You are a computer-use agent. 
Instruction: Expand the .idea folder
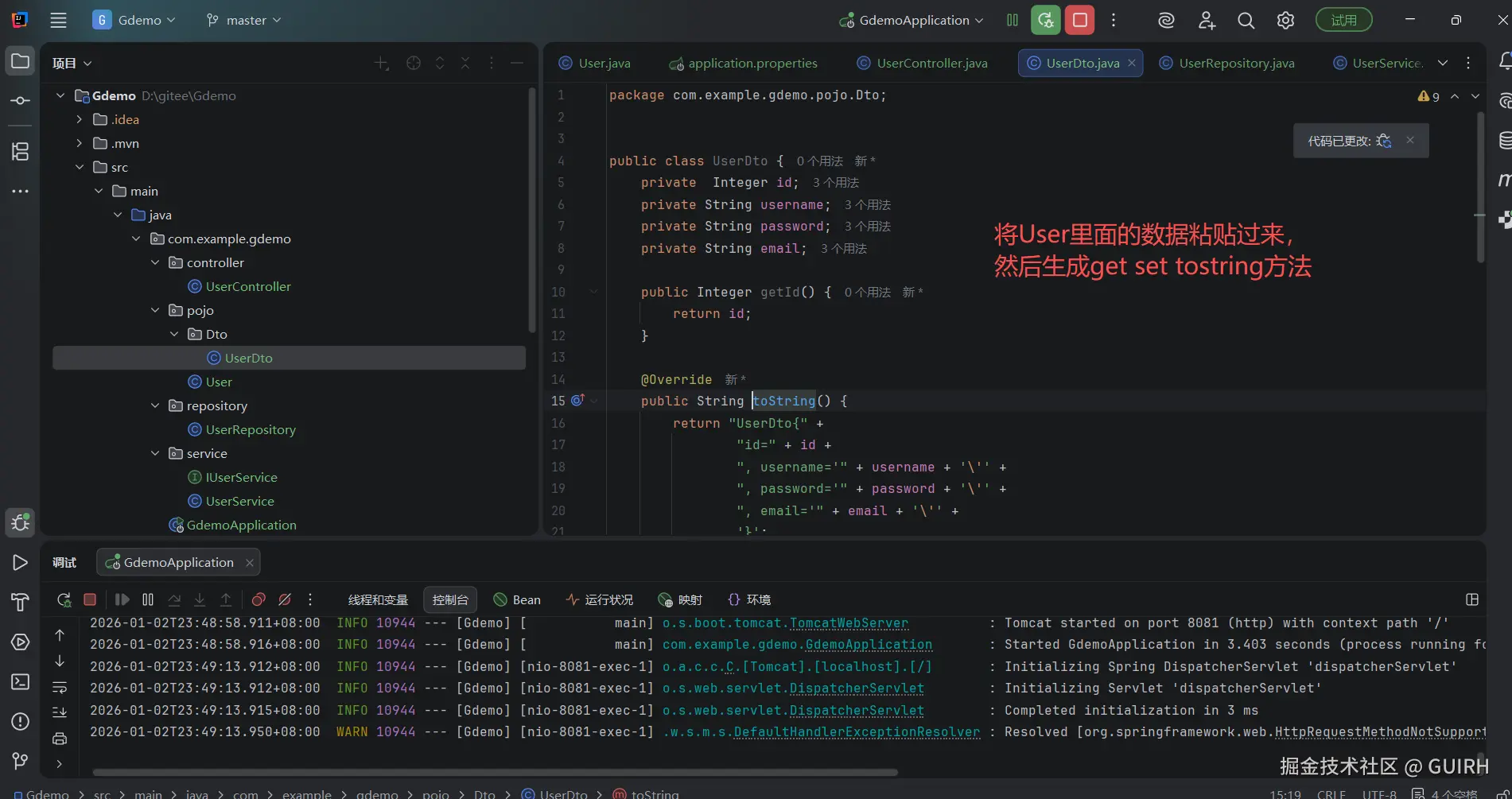(80, 119)
